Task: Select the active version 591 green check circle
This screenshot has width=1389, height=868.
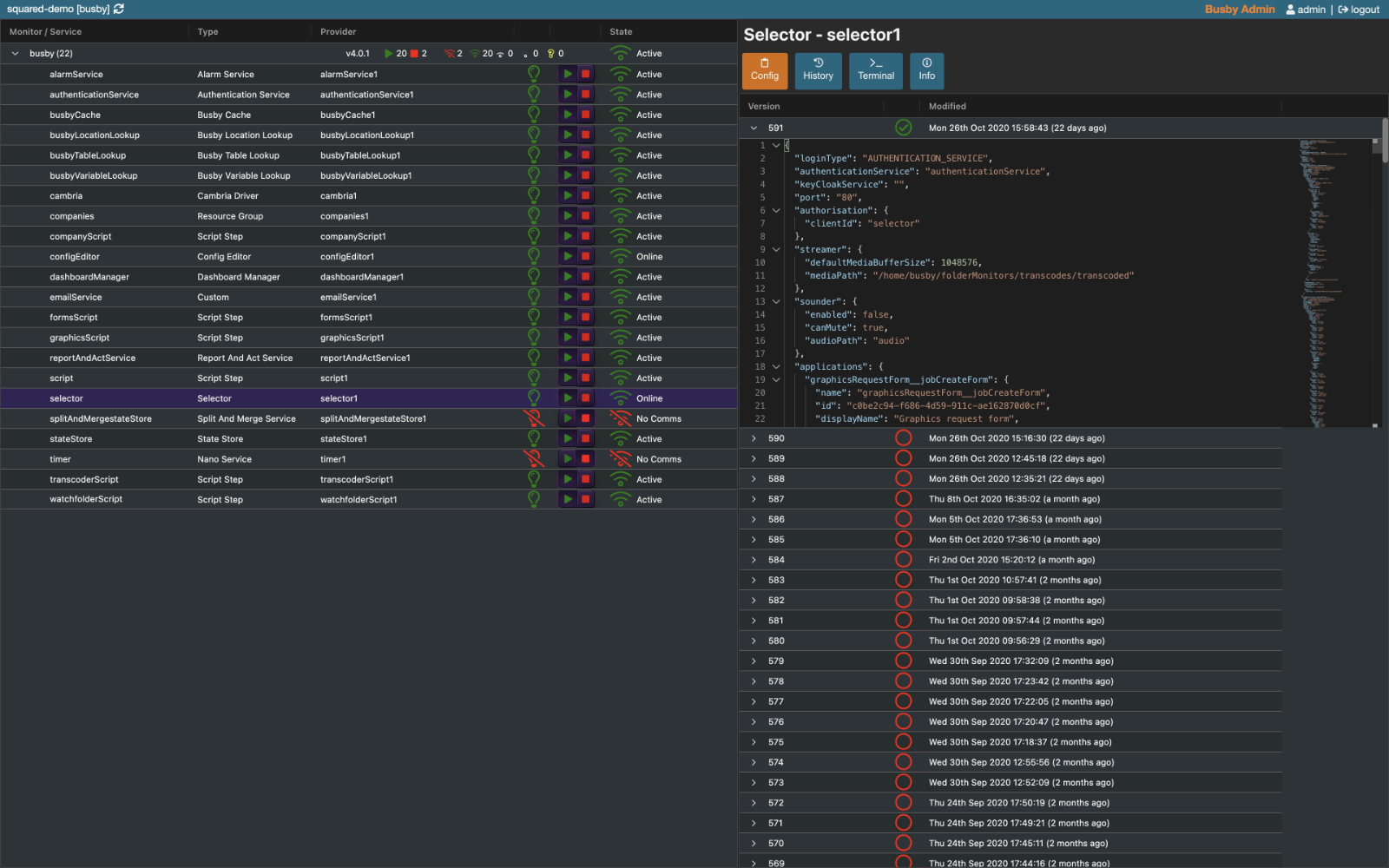Action: coord(904,128)
